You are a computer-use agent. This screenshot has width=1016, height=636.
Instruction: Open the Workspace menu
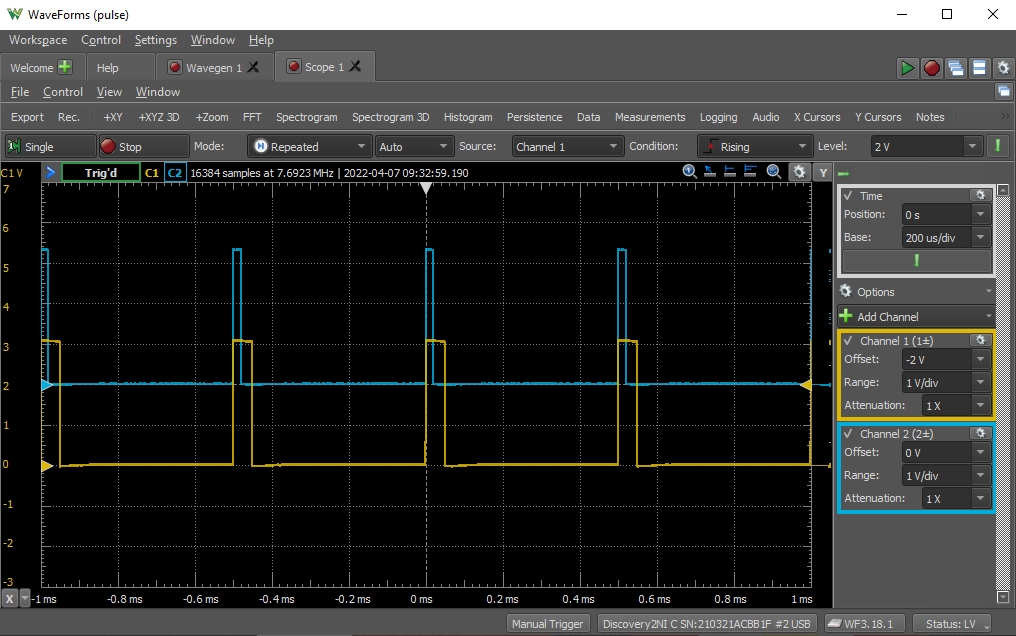38,40
